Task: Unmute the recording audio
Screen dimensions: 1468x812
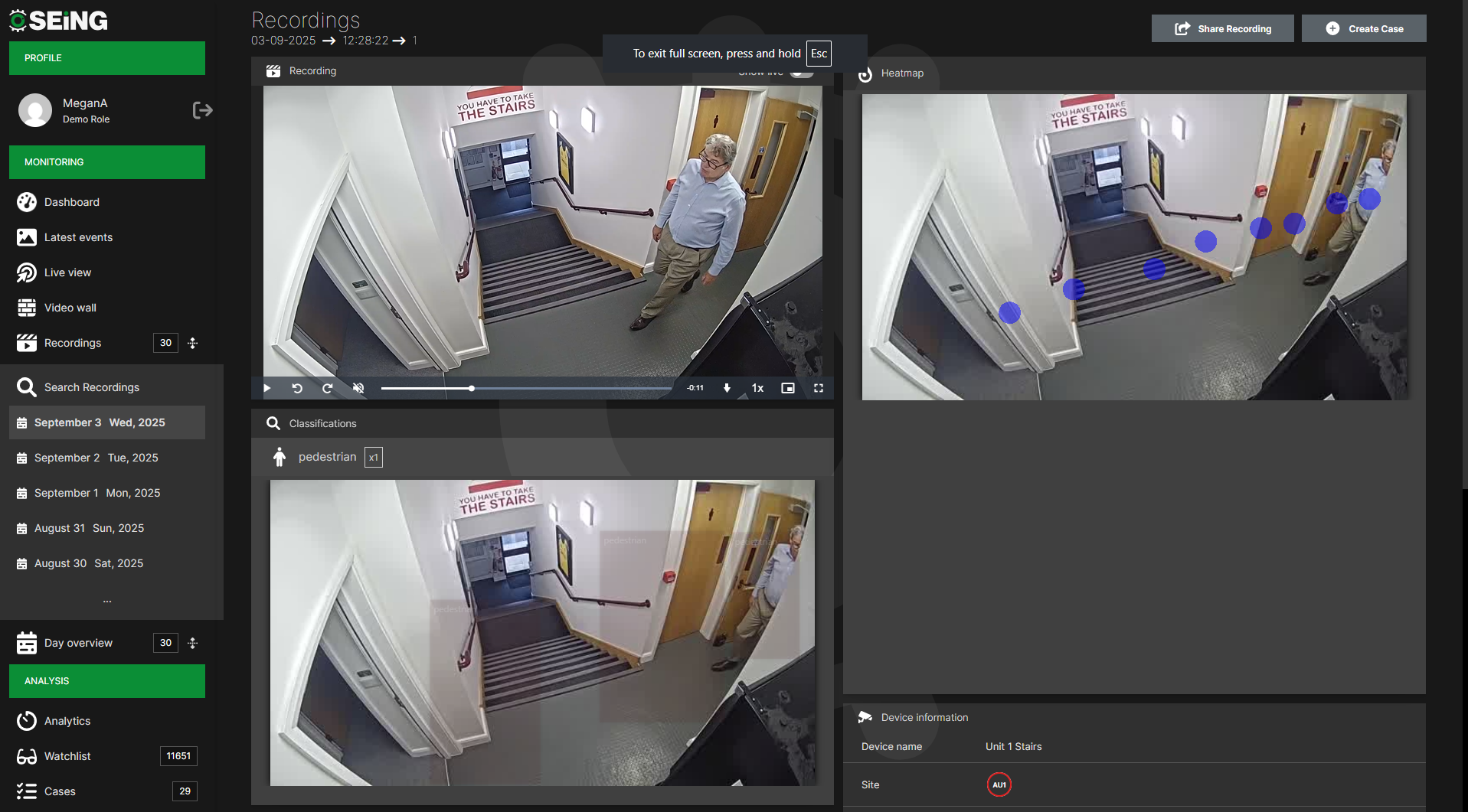Action: click(x=358, y=388)
